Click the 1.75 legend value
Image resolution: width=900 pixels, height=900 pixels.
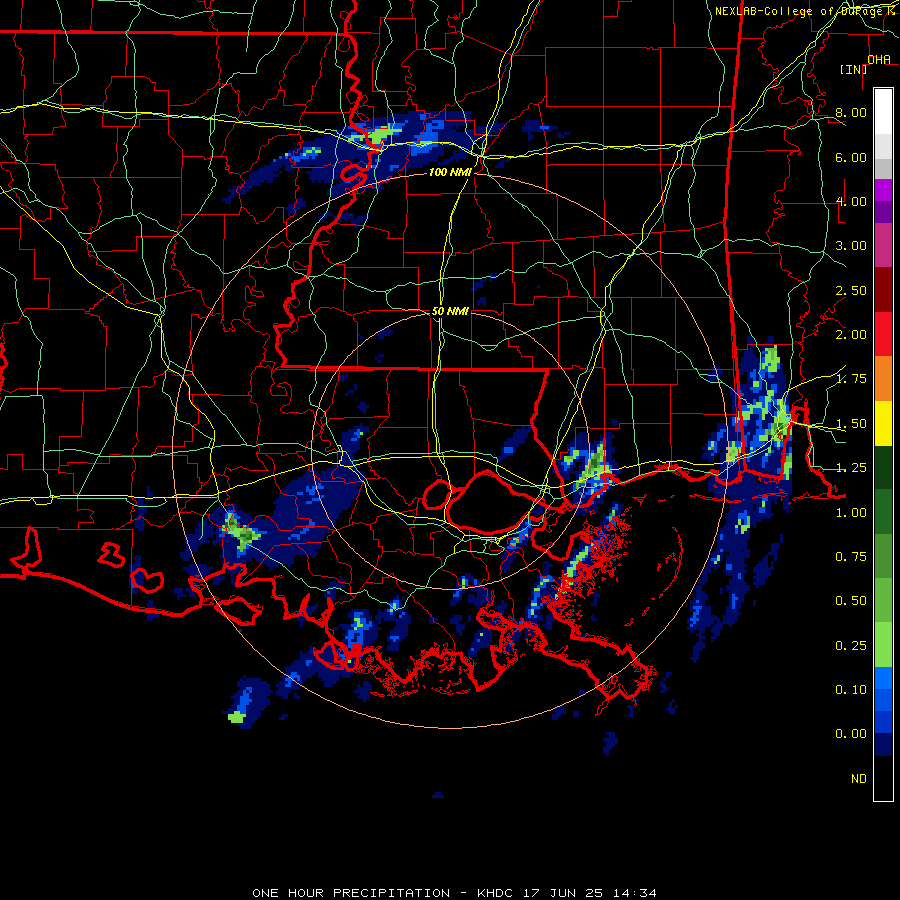pyautogui.click(x=851, y=379)
